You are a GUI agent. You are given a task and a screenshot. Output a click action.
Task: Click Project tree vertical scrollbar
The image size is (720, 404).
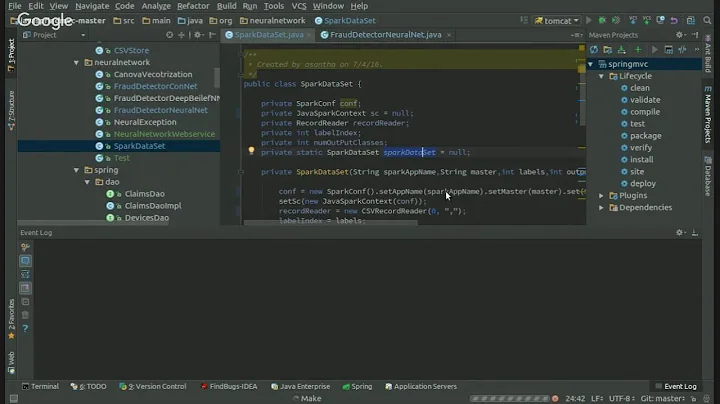[x=217, y=78]
